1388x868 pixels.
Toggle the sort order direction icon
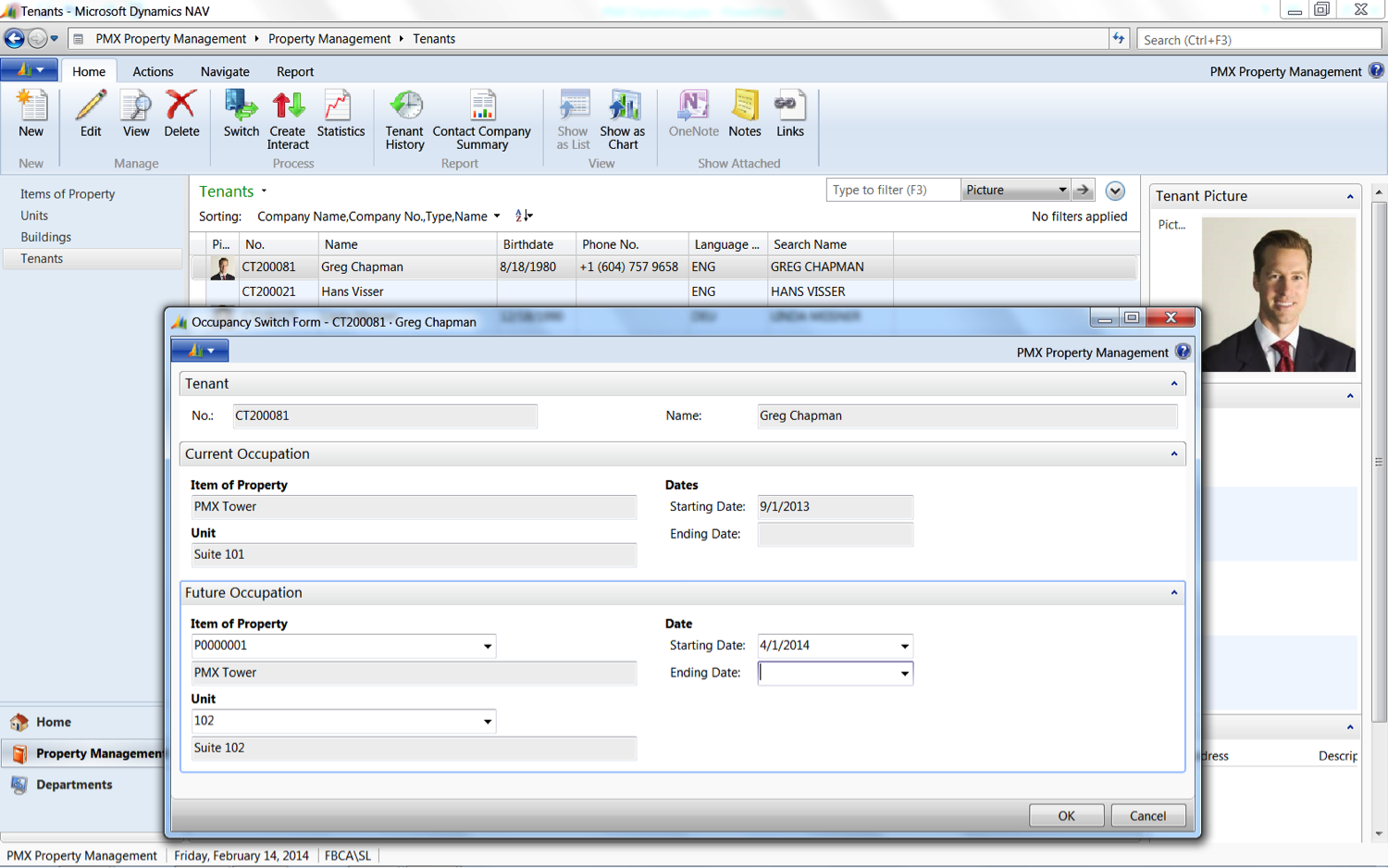(523, 216)
